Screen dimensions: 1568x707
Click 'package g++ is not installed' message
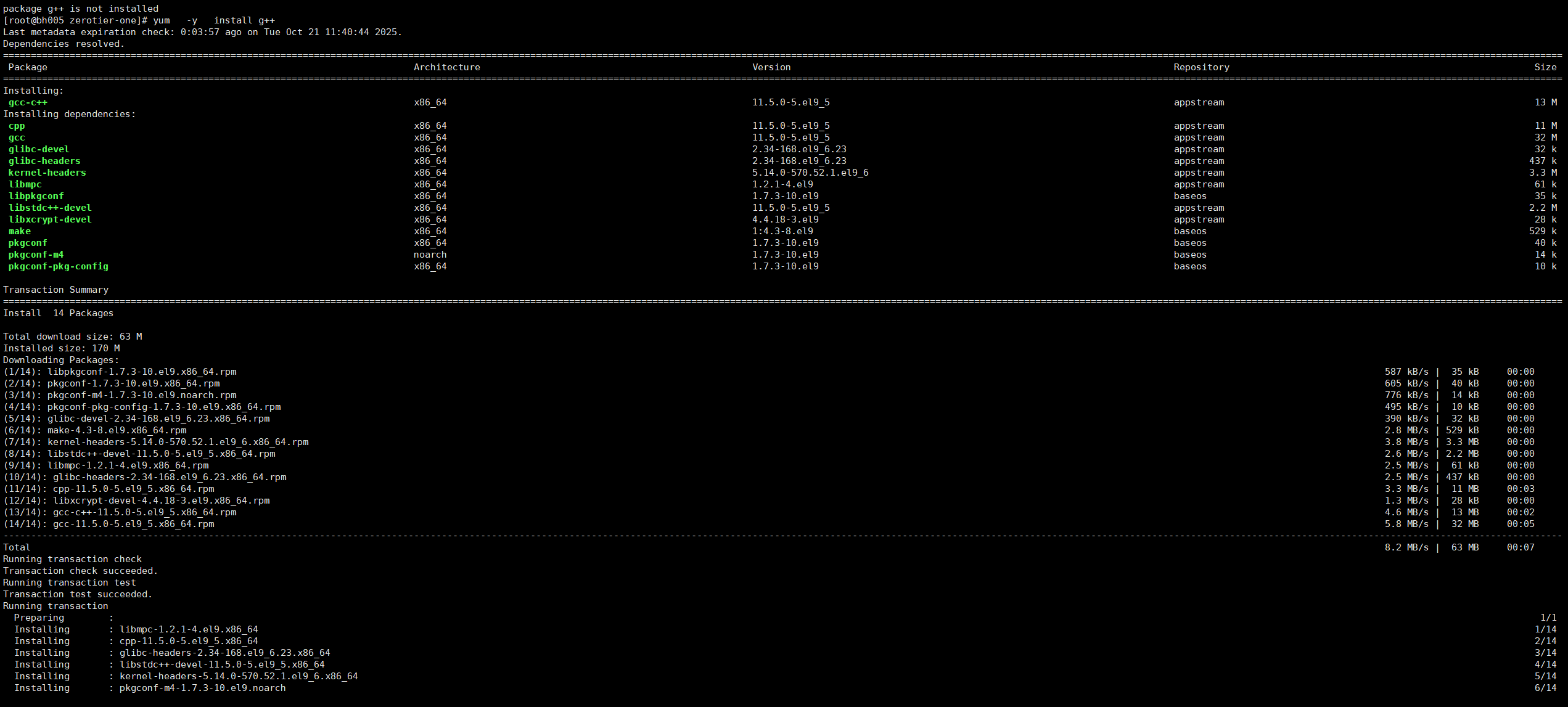pos(80,9)
